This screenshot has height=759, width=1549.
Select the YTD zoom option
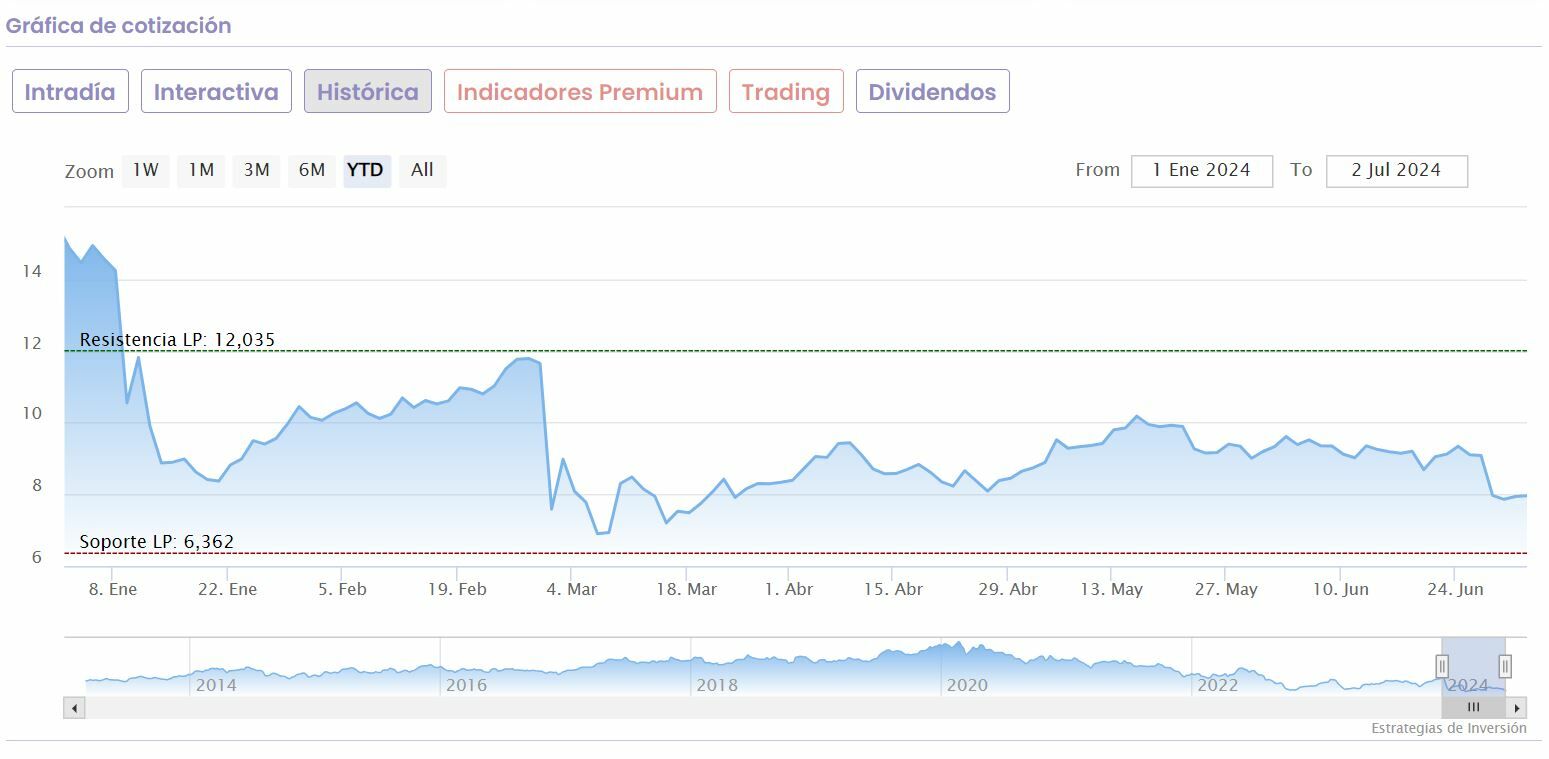click(x=365, y=171)
